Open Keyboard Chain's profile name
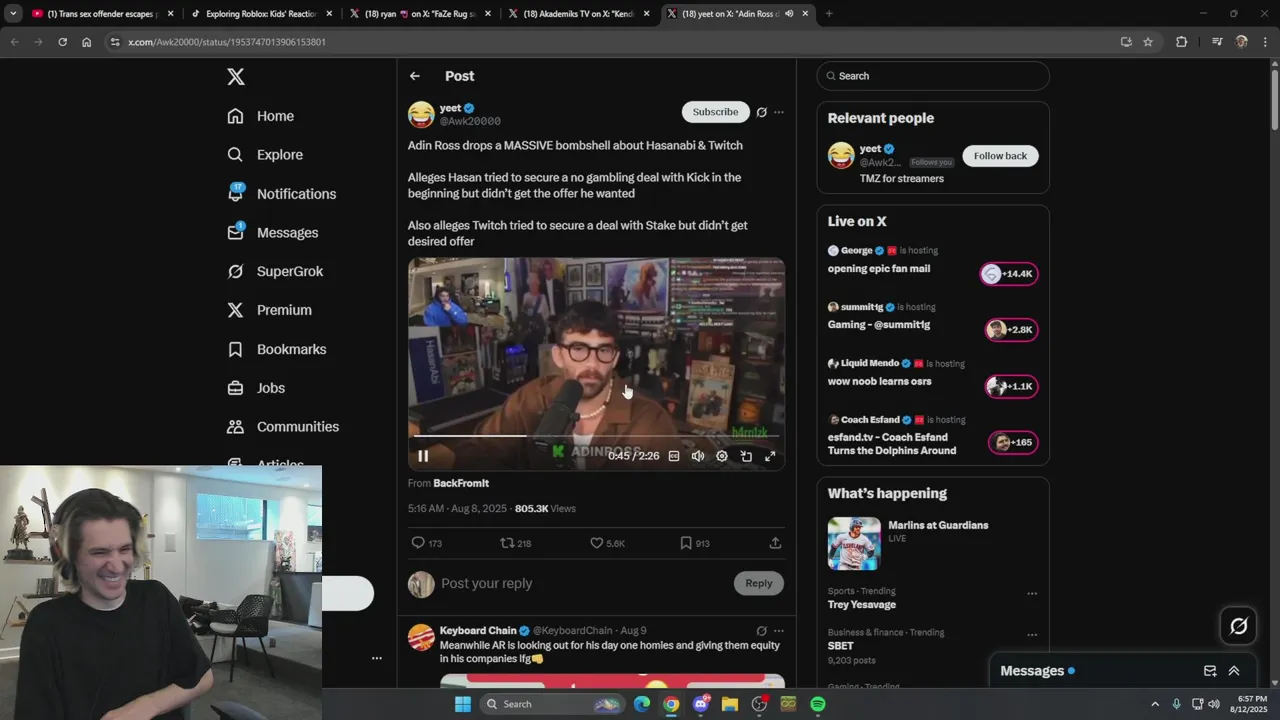The height and width of the screenshot is (720, 1280). [x=478, y=631]
